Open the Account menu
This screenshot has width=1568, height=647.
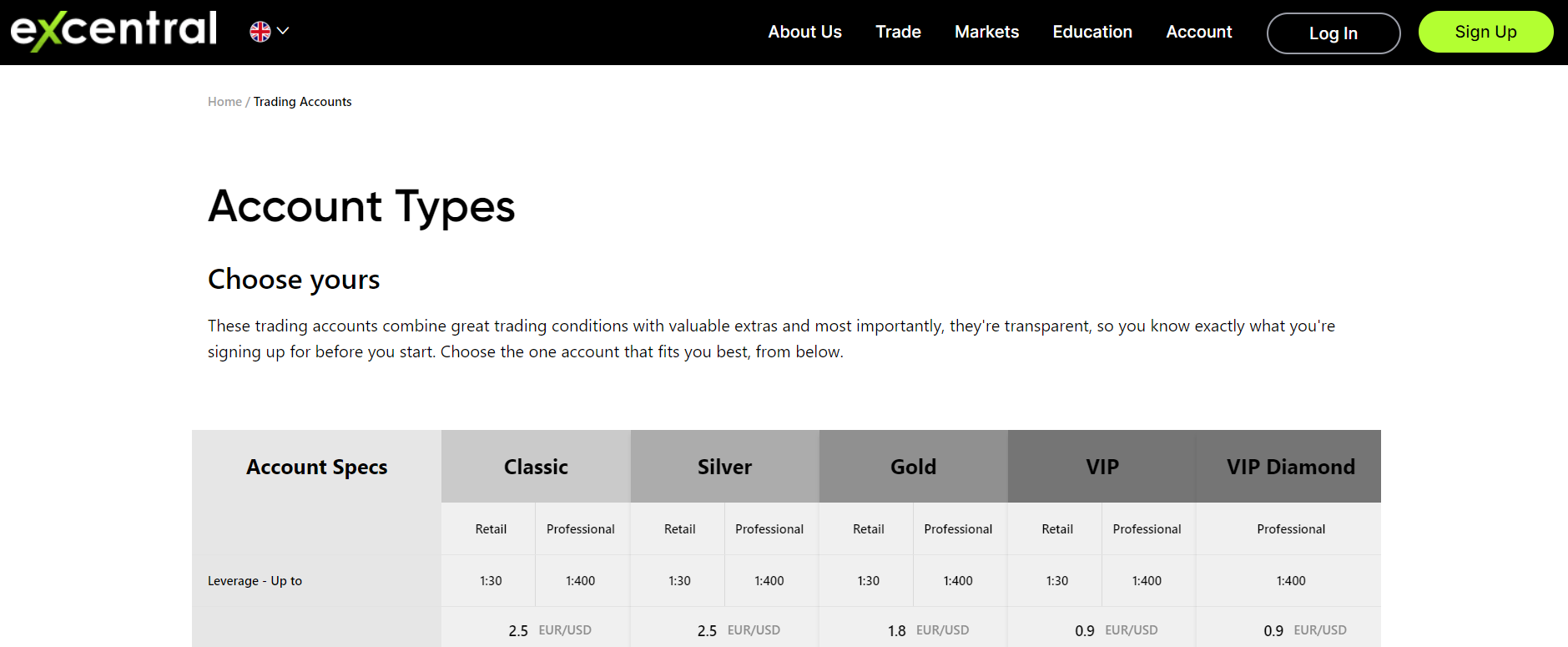pyautogui.click(x=1198, y=32)
